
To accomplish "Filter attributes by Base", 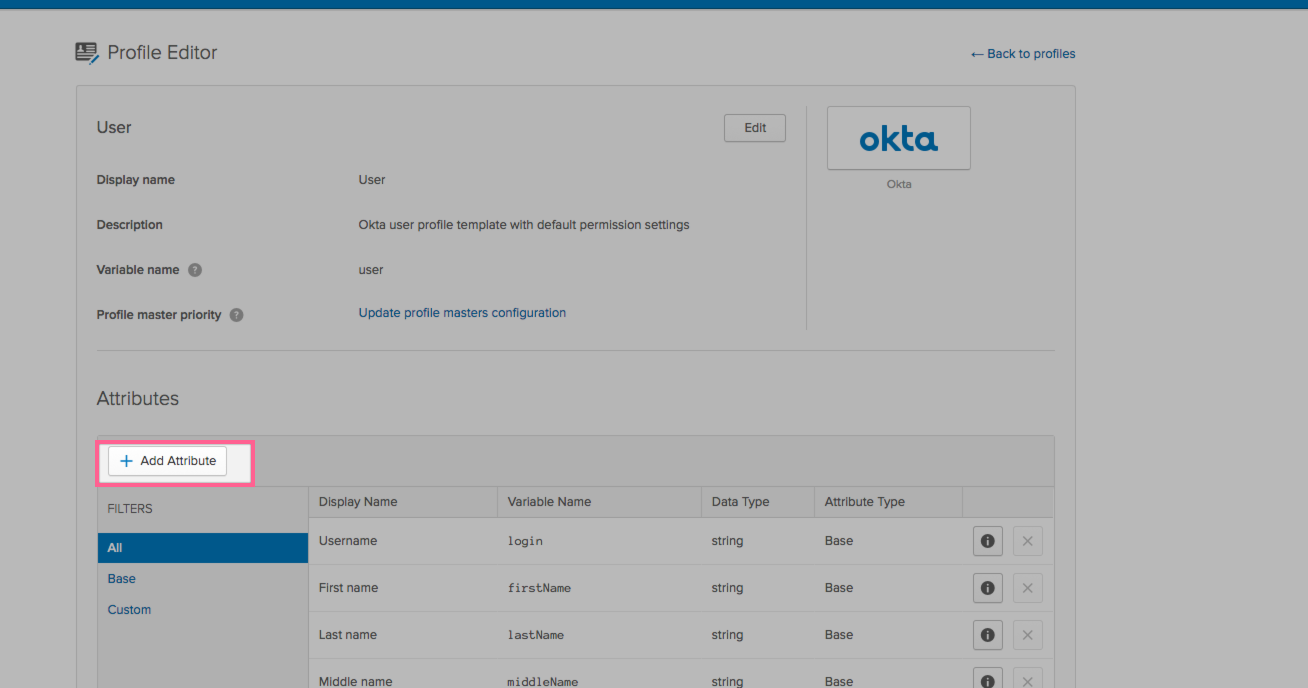I will 121,578.
